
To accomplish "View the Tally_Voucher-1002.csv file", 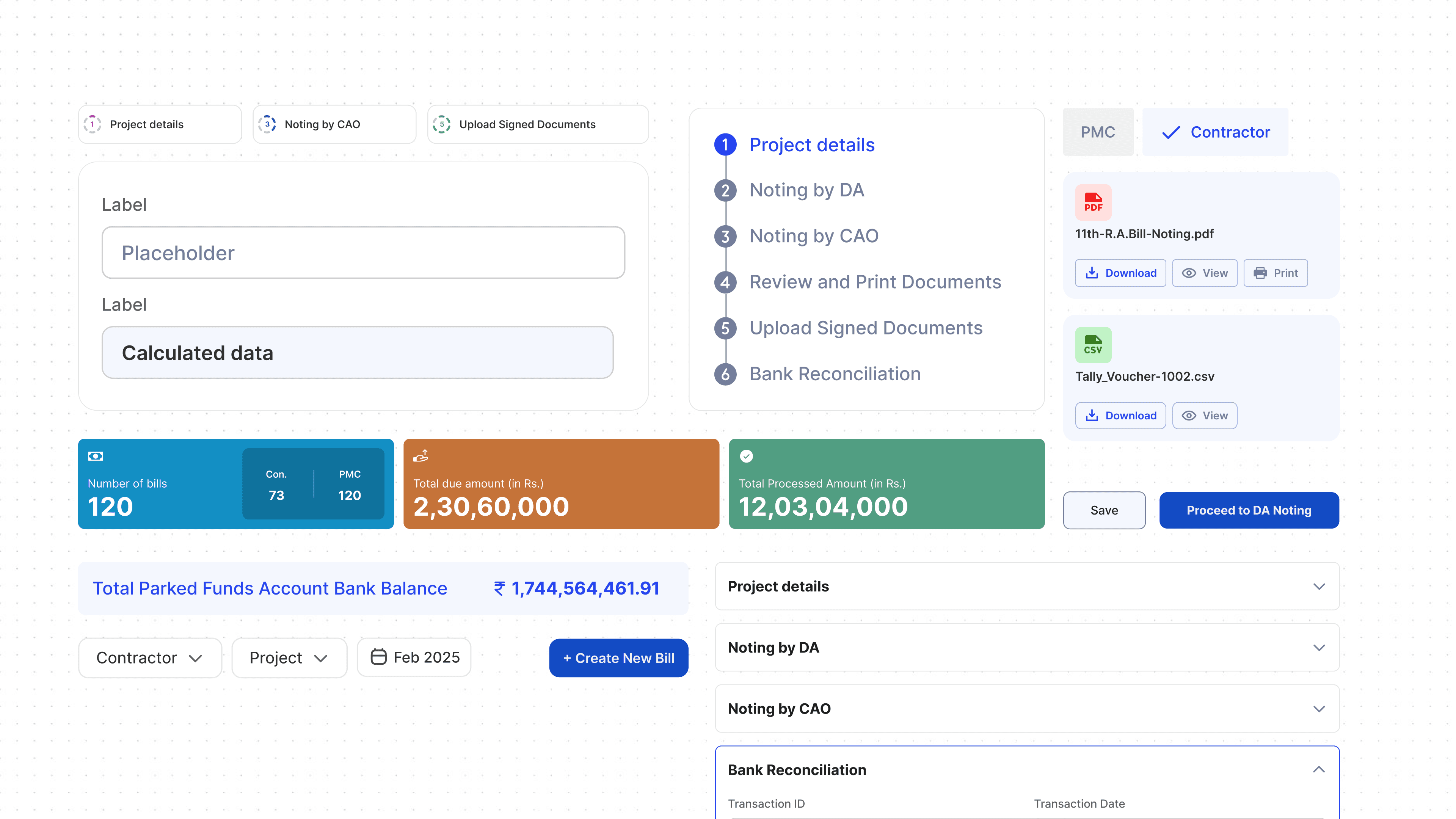I will (1205, 416).
